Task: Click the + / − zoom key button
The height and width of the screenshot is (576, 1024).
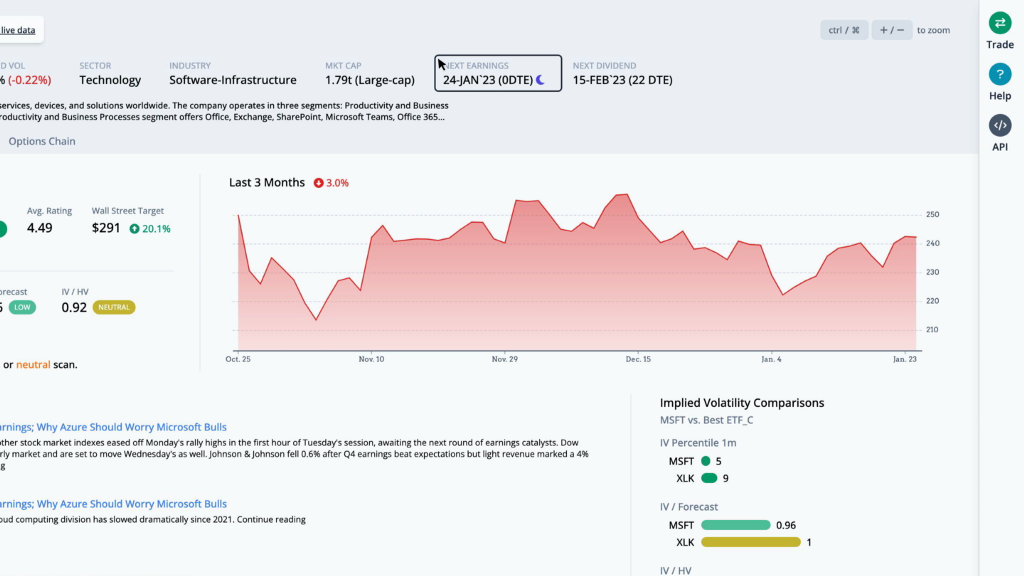Action: point(891,30)
